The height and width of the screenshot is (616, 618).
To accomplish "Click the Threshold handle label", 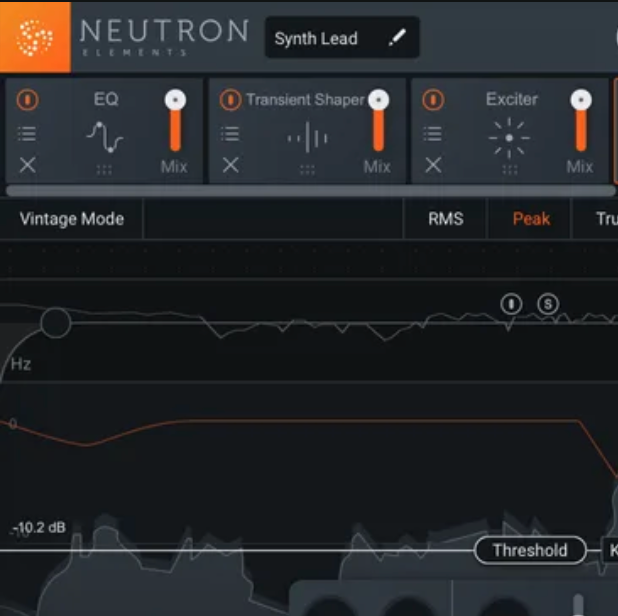I will point(530,550).
